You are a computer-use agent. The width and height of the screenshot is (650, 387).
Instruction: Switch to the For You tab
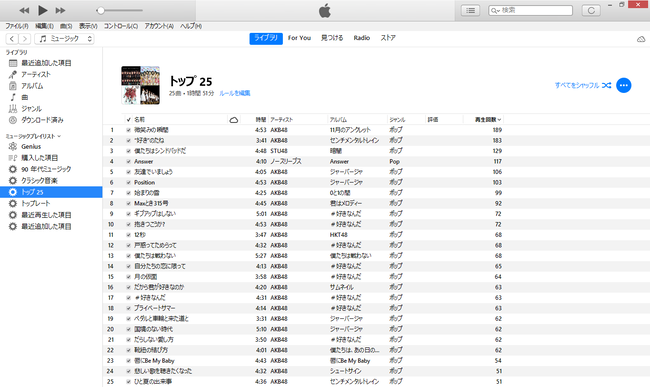299,38
